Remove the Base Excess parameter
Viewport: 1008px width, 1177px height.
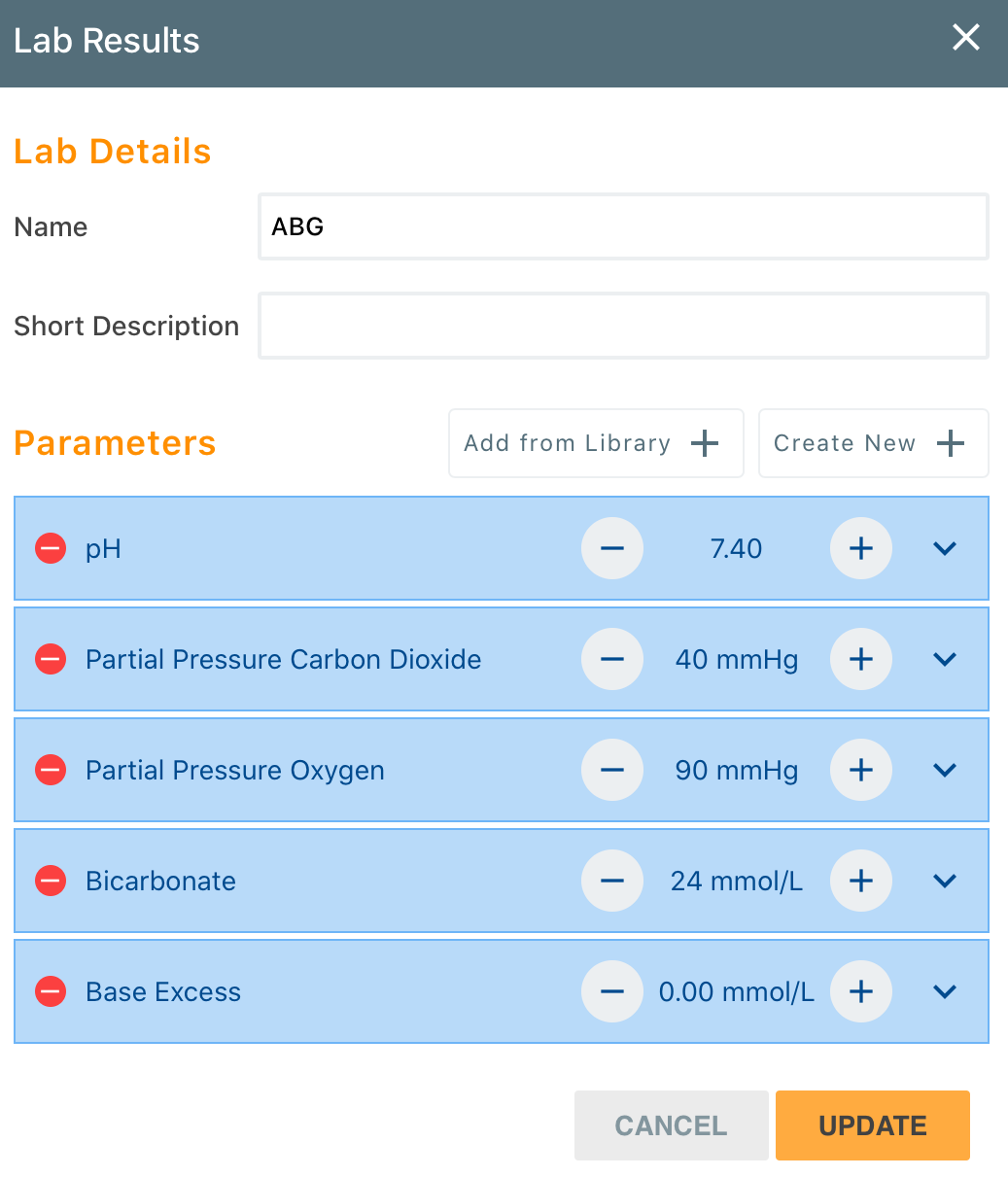(x=50, y=991)
